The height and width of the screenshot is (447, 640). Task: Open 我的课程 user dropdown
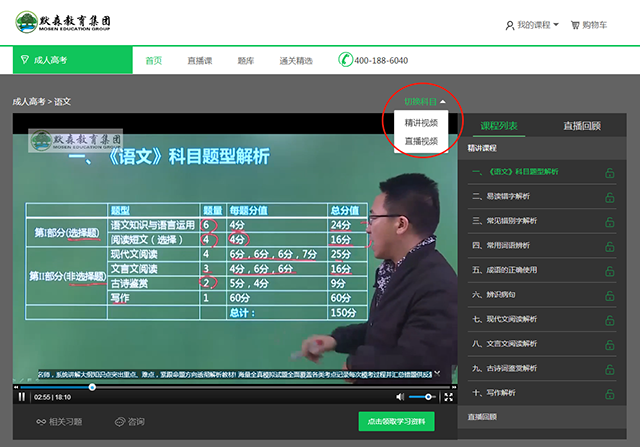click(x=532, y=25)
